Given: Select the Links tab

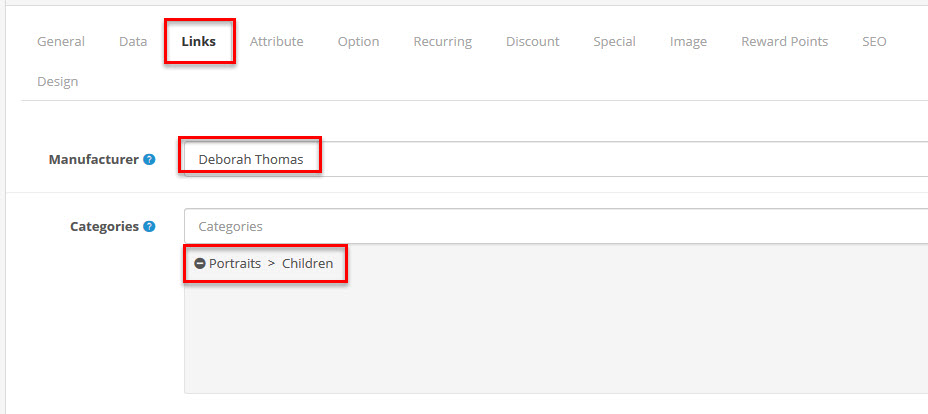Looking at the screenshot, I should pos(199,42).
